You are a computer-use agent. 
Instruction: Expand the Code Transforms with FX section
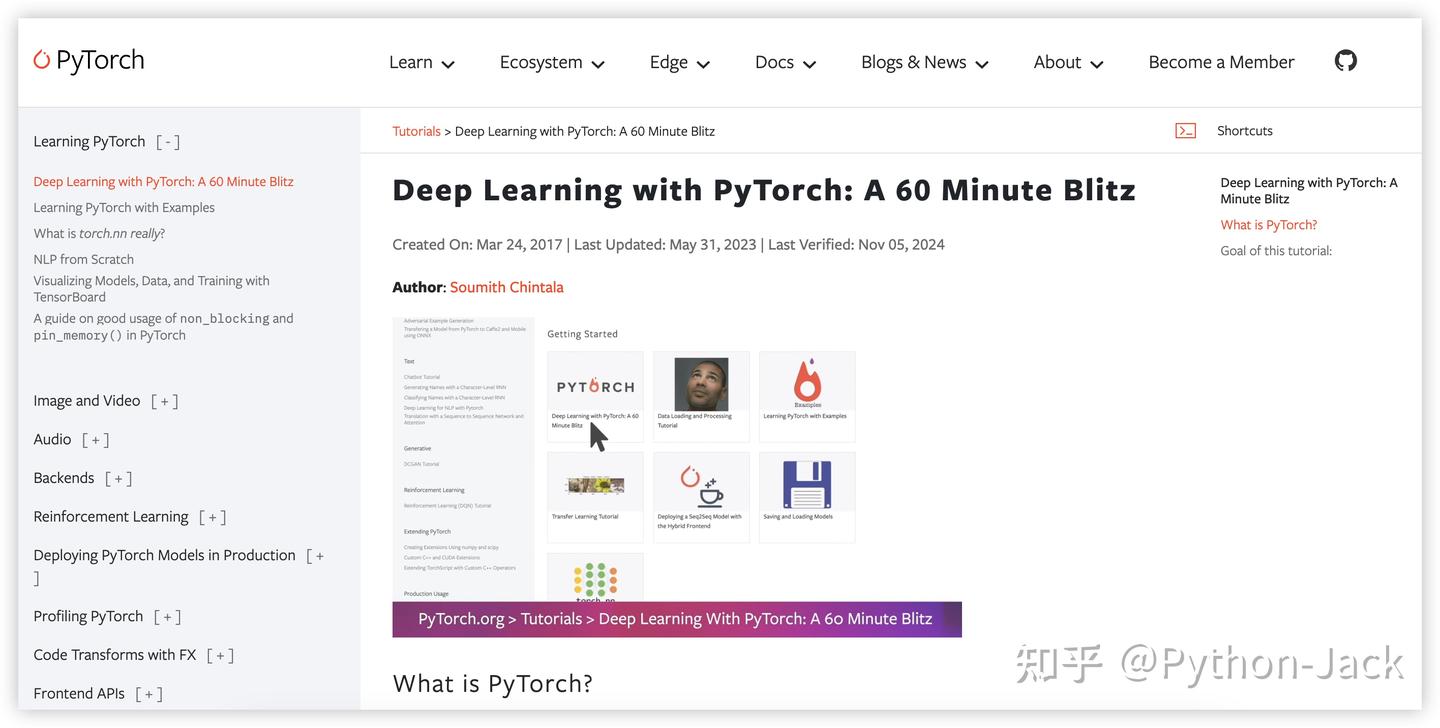pos(220,654)
